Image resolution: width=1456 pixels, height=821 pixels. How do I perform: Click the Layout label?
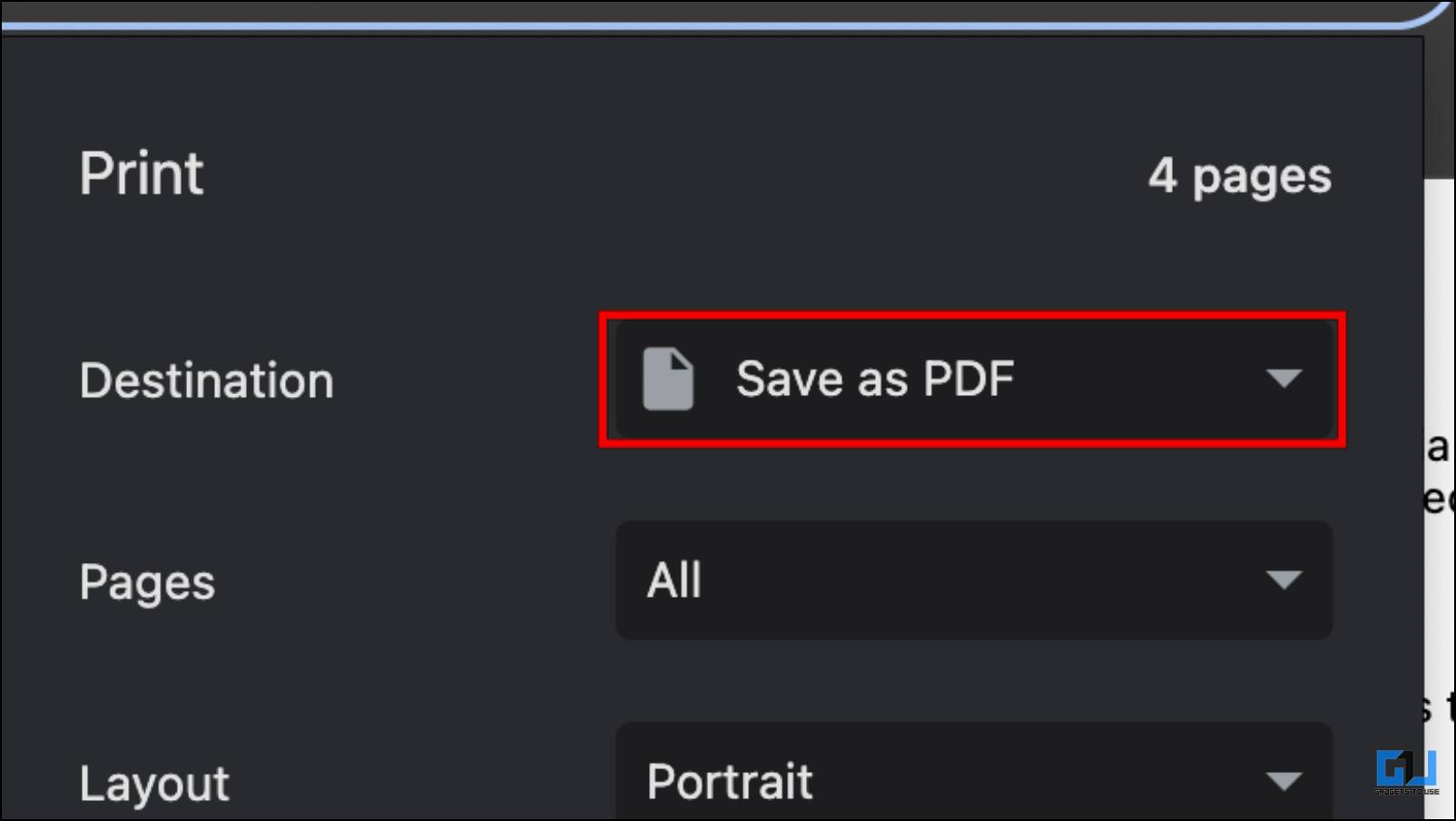pyautogui.click(x=154, y=785)
